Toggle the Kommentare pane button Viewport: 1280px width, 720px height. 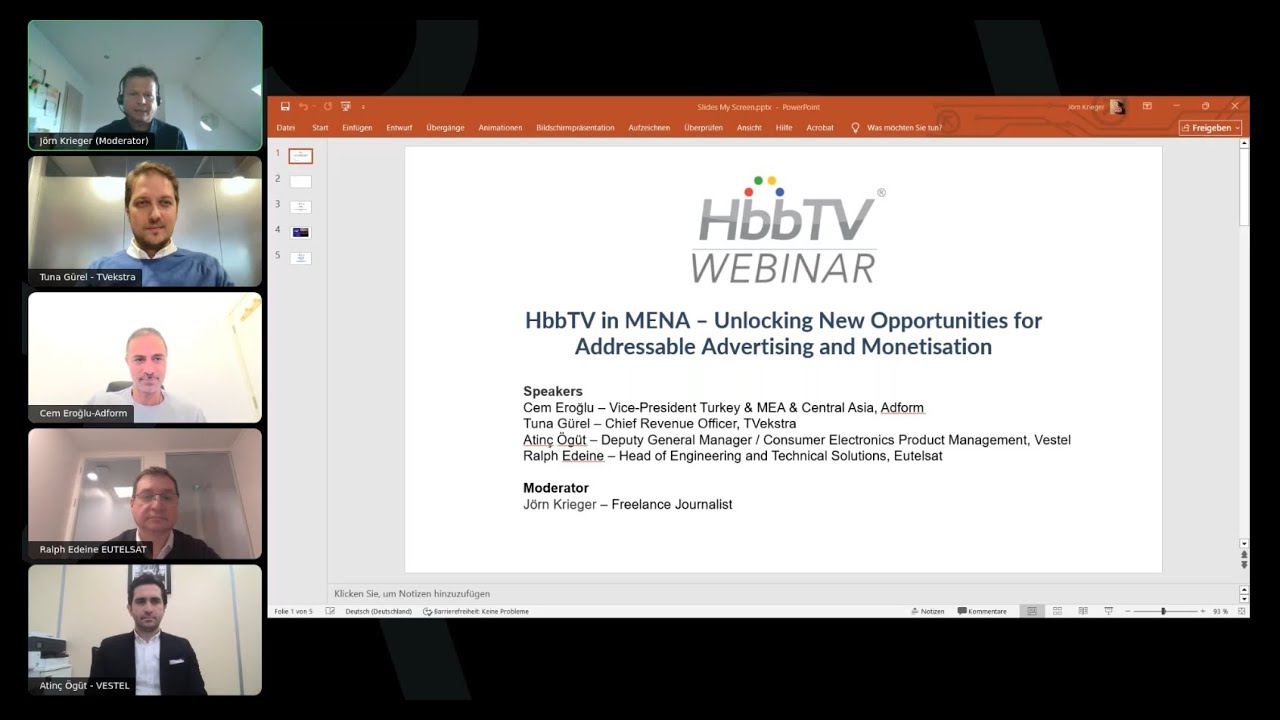(982, 611)
